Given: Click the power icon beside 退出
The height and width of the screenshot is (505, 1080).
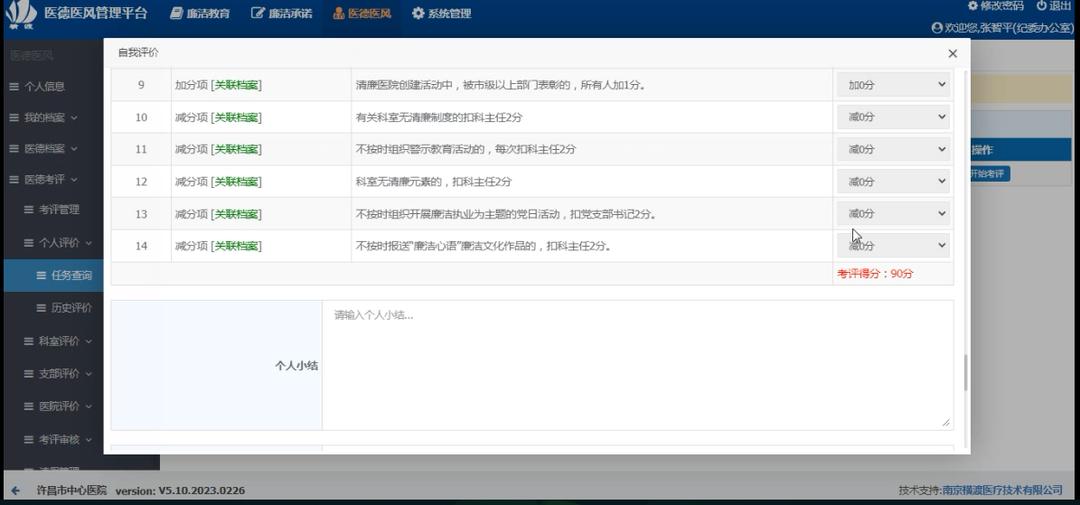Looking at the screenshot, I should (x=1041, y=6).
